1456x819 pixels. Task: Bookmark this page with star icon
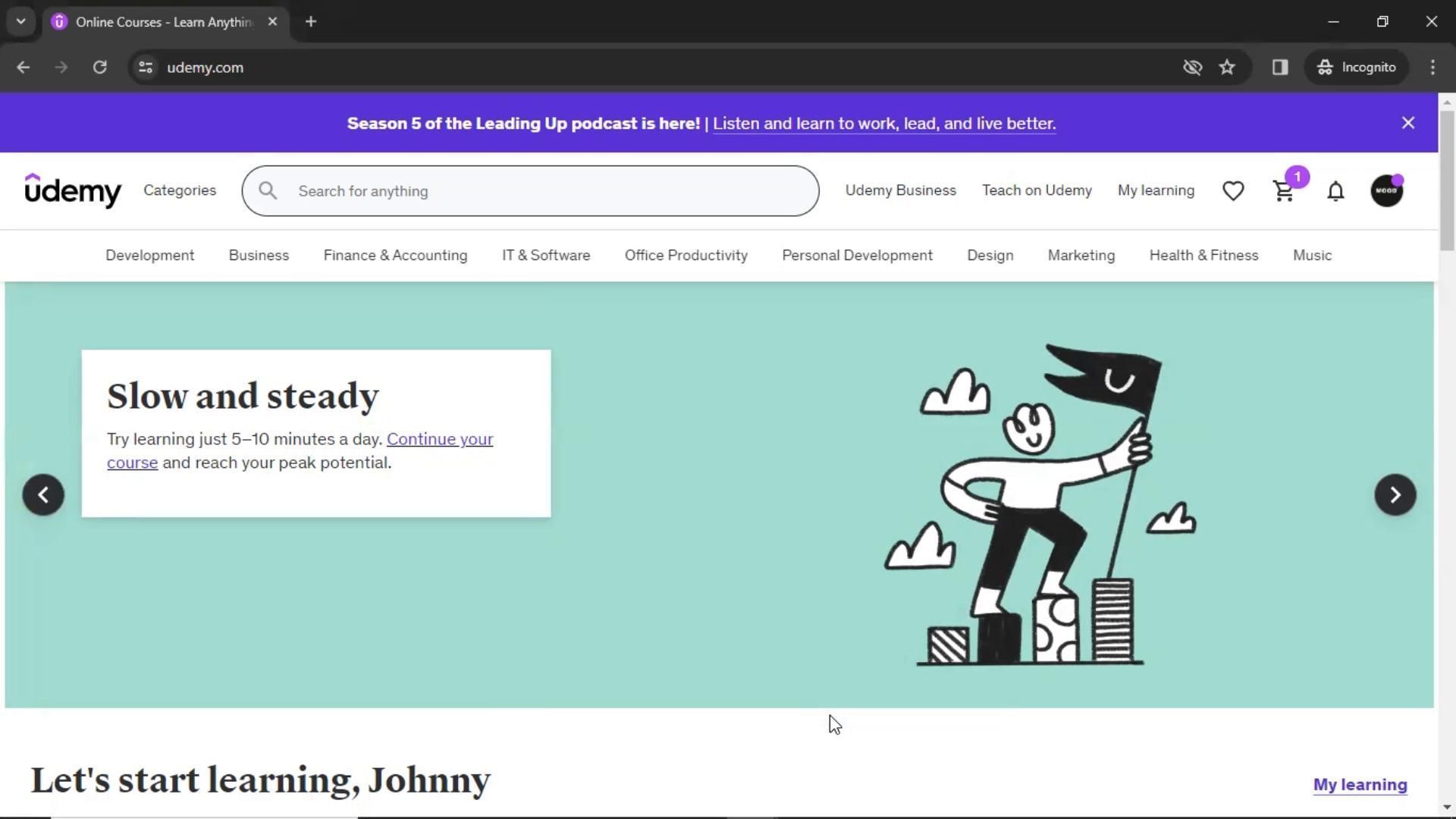pyautogui.click(x=1227, y=67)
